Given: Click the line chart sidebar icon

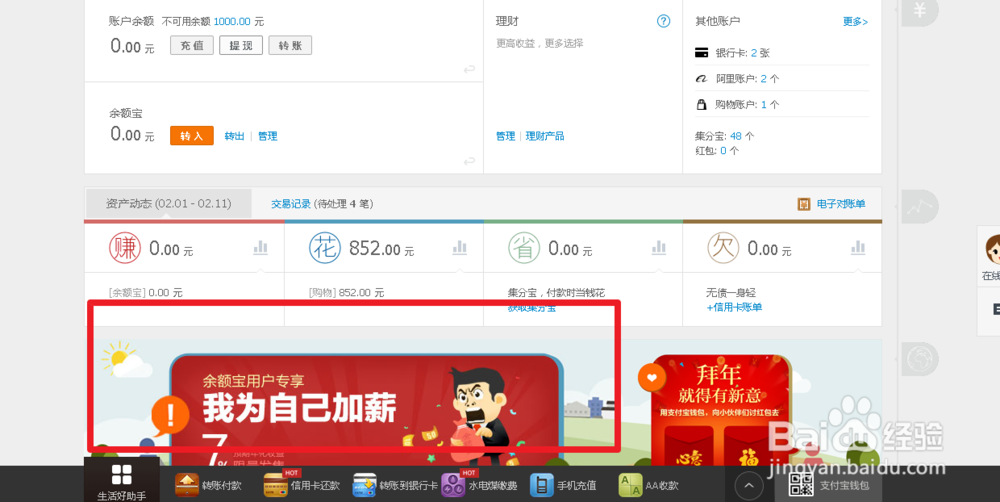Looking at the screenshot, I should pos(920,206).
